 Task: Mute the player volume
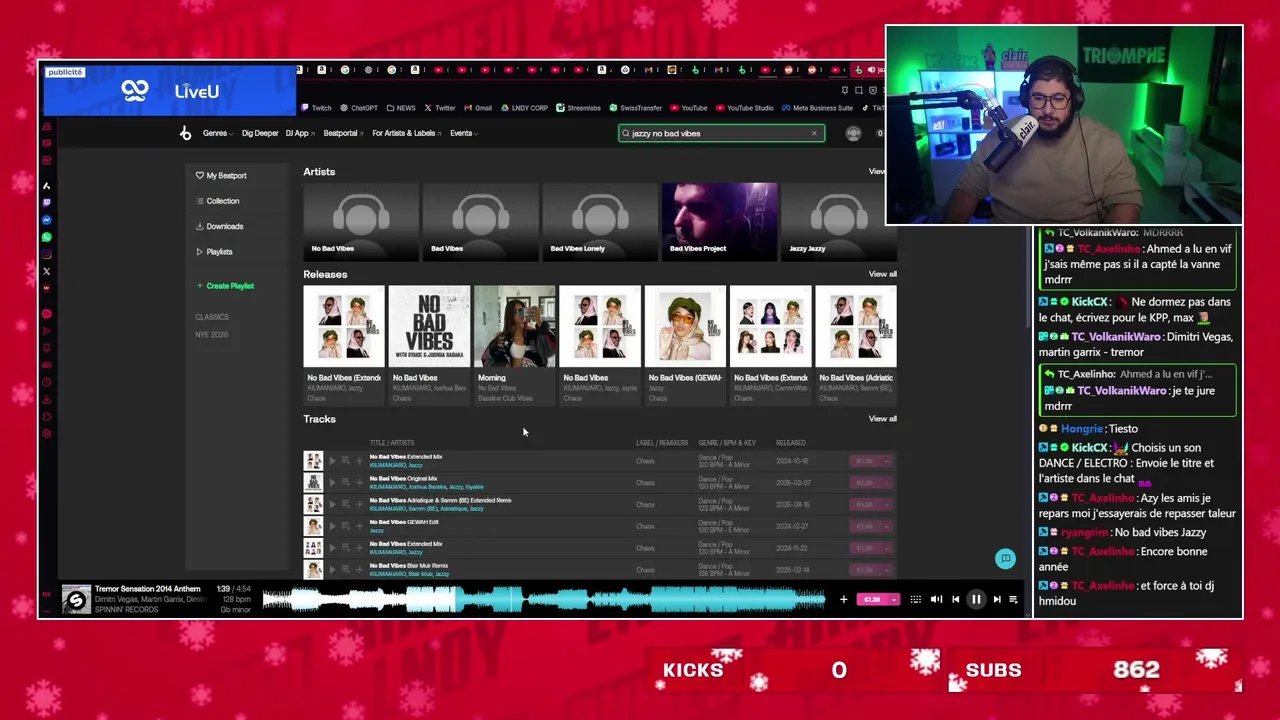tap(936, 599)
